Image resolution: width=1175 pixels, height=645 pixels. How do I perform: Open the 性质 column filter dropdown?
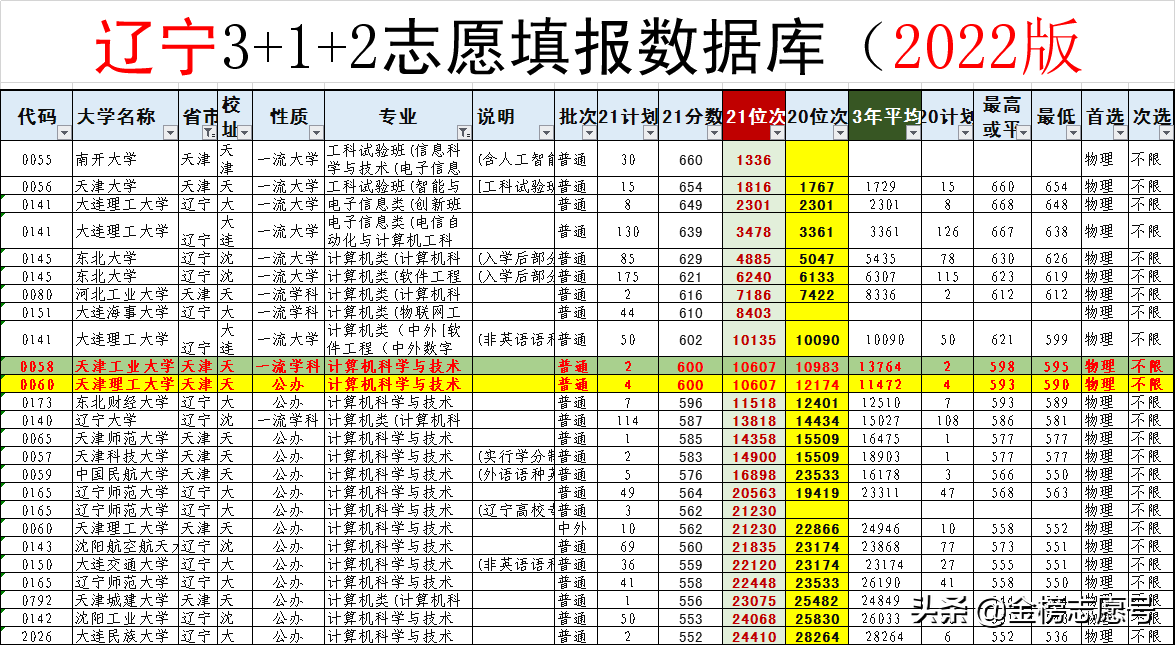click(314, 131)
